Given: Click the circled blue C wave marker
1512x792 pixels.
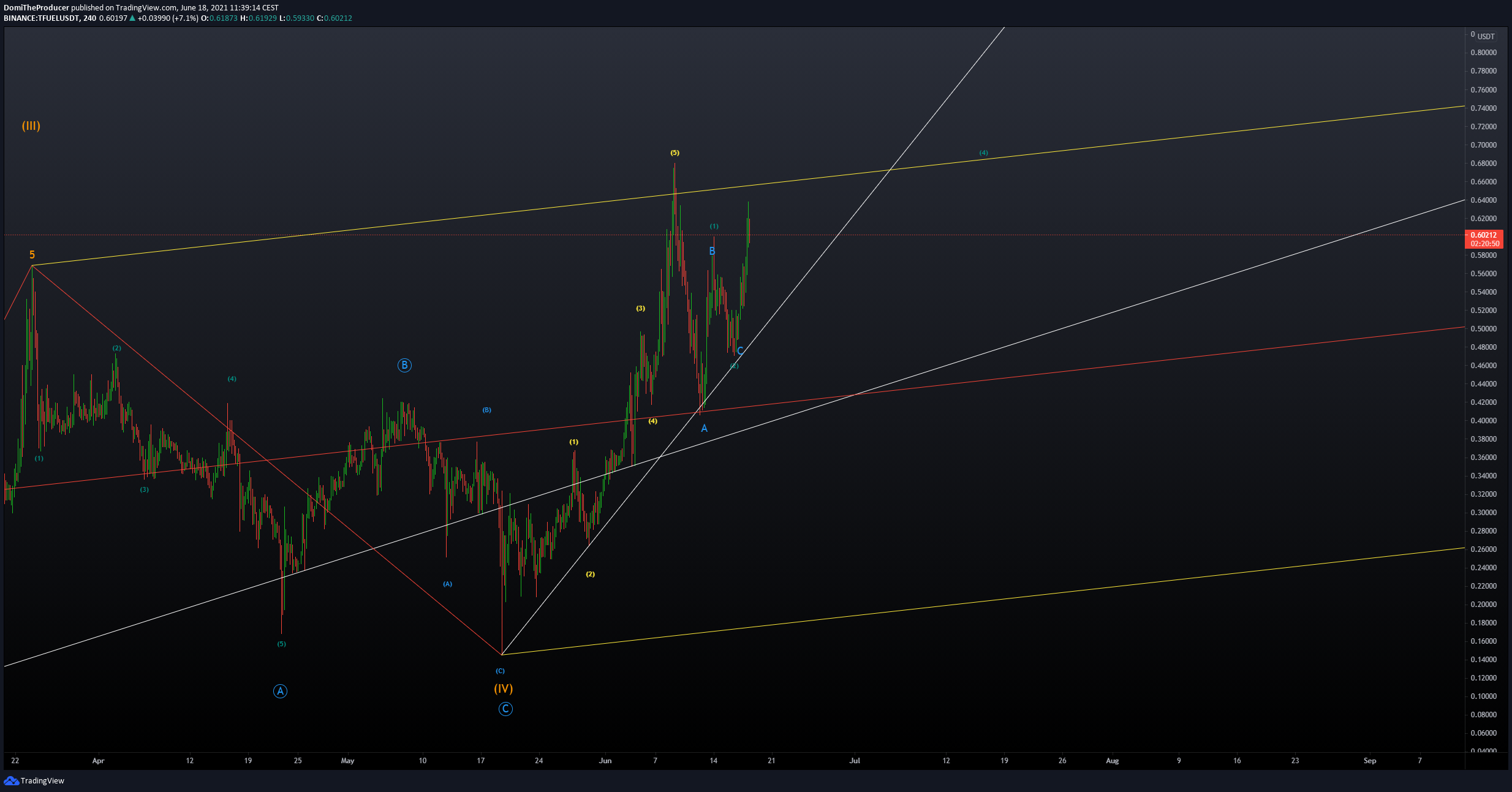Looking at the screenshot, I should 505,709.
